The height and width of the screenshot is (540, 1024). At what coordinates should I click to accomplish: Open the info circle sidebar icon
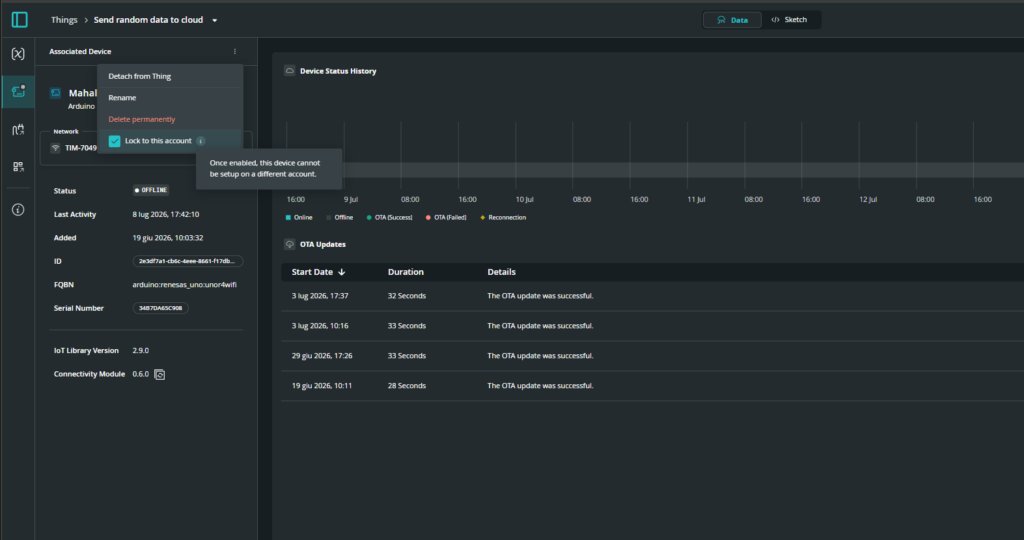pos(18,210)
